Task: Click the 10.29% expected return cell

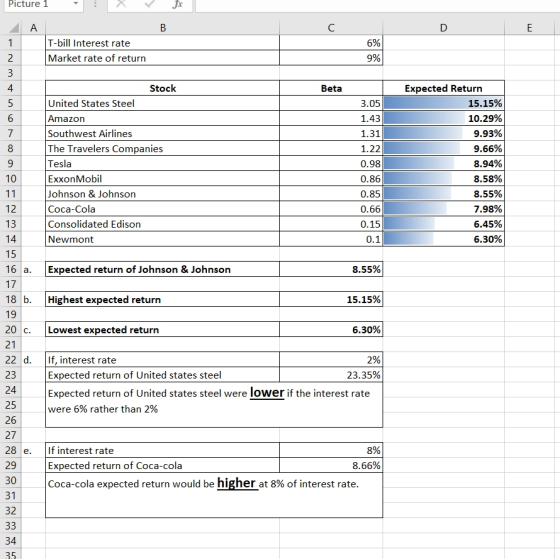Action: 443,118
